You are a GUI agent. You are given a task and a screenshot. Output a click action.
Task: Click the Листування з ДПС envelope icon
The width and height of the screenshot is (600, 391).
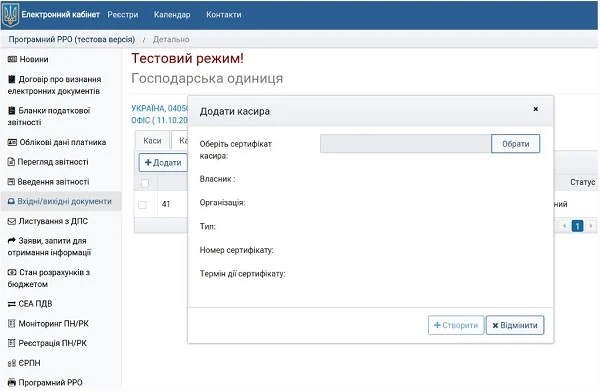[x=12, y=221]
